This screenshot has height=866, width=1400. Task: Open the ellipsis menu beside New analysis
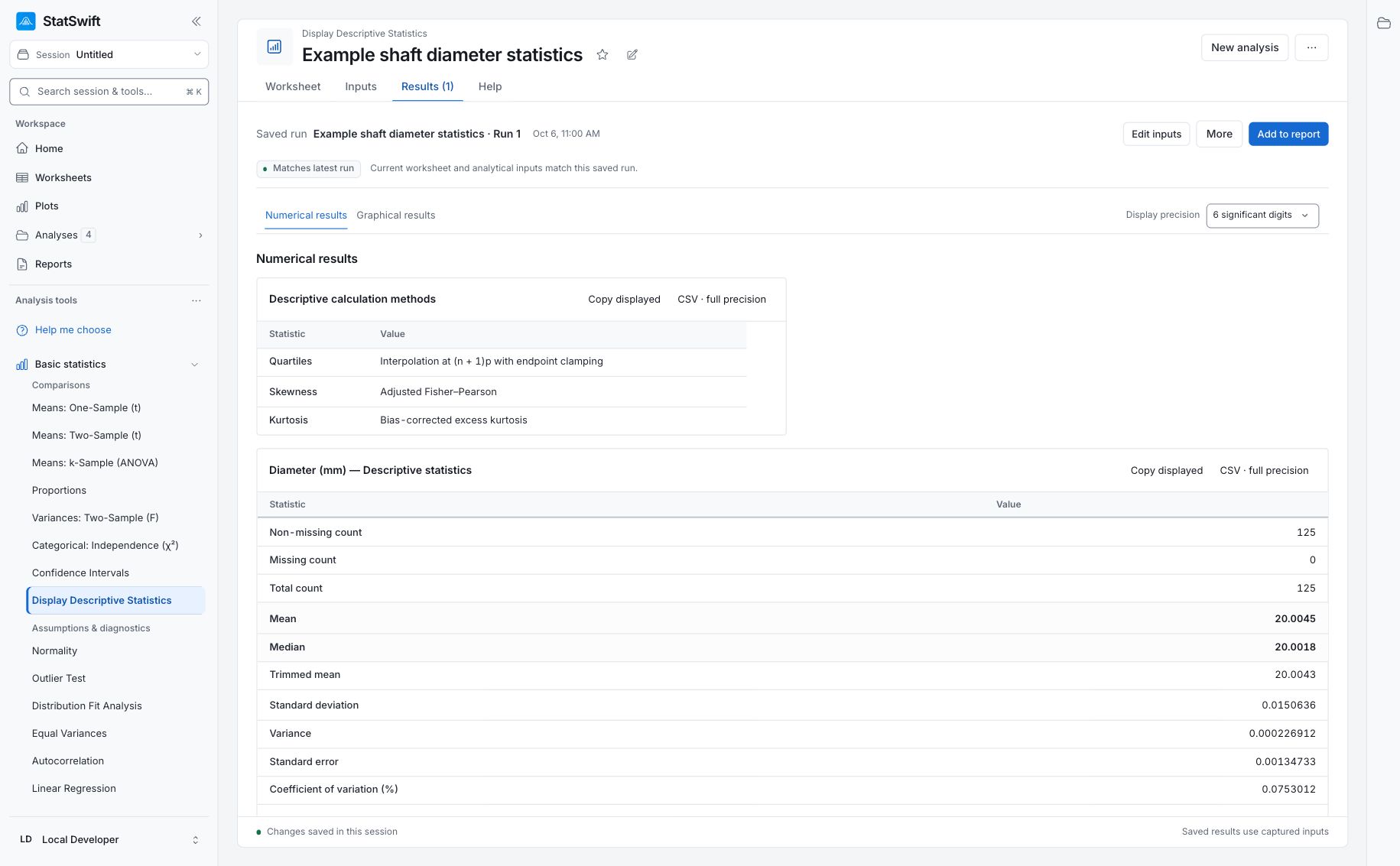[x=1312, y=47]
